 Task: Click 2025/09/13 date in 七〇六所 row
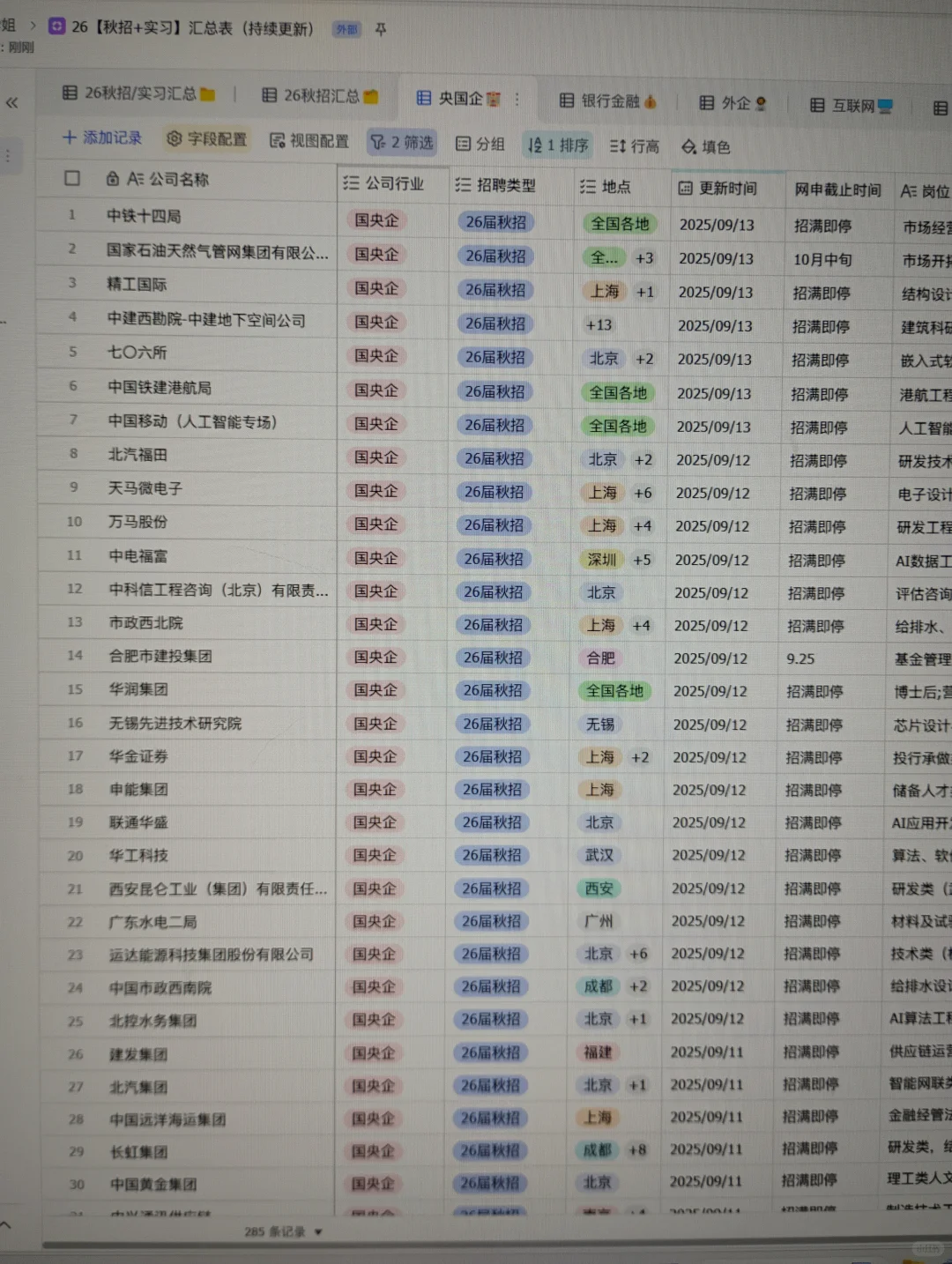(x=715, y=360)
